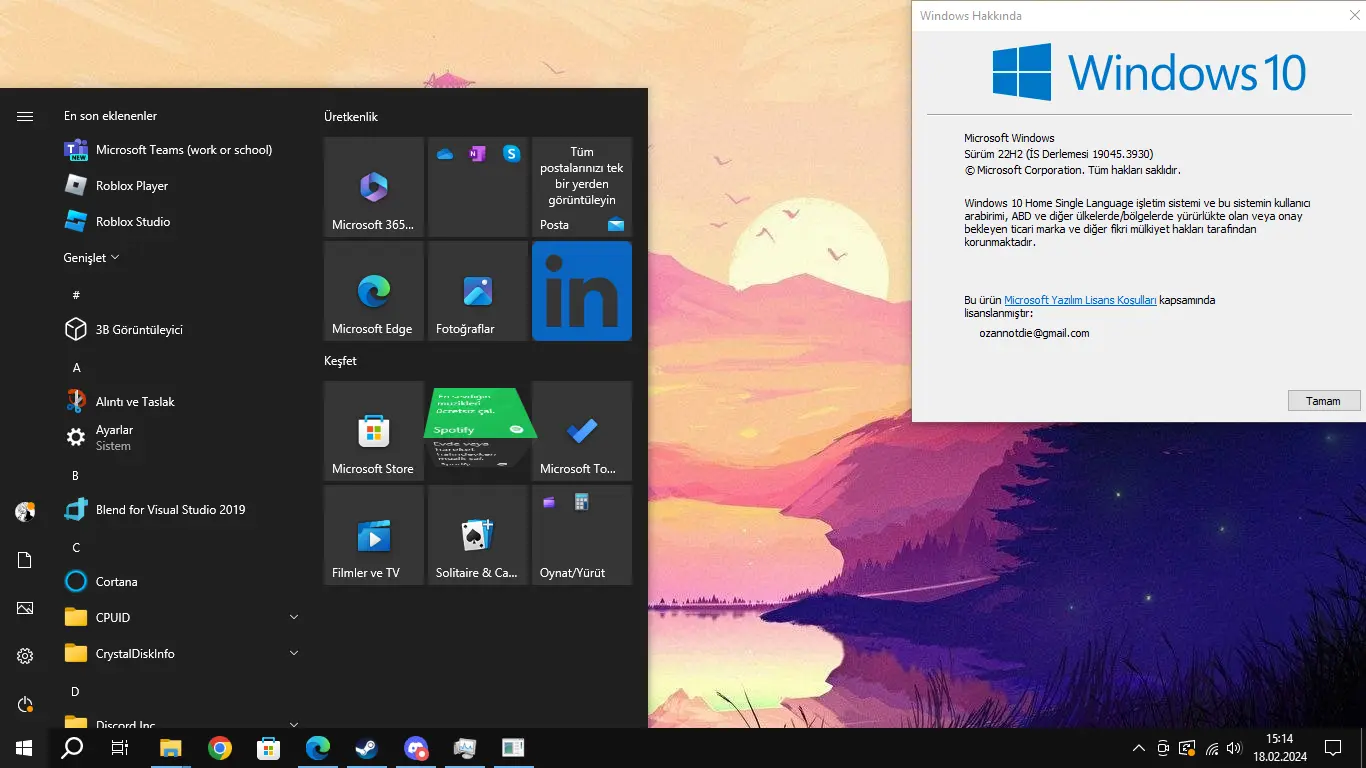The height and width of the screenshot is (768, 1366).
Task: Open the Power options in Start sidebar
Action: [x=25, y=704]
